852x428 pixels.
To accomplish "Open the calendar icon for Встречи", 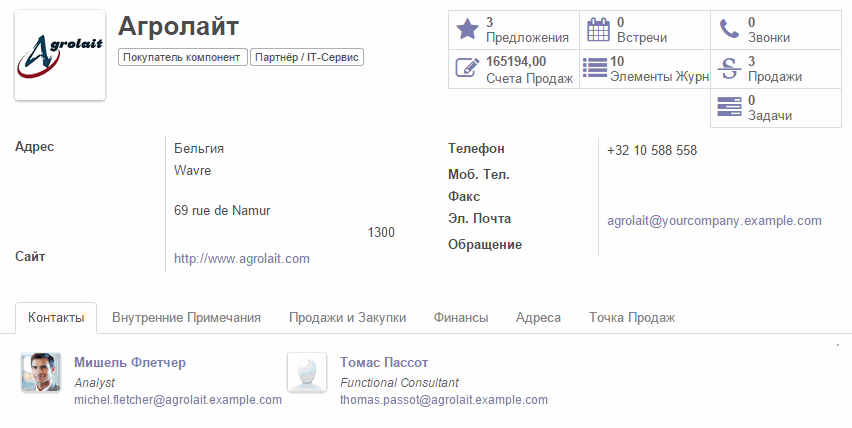I will 598,29.
